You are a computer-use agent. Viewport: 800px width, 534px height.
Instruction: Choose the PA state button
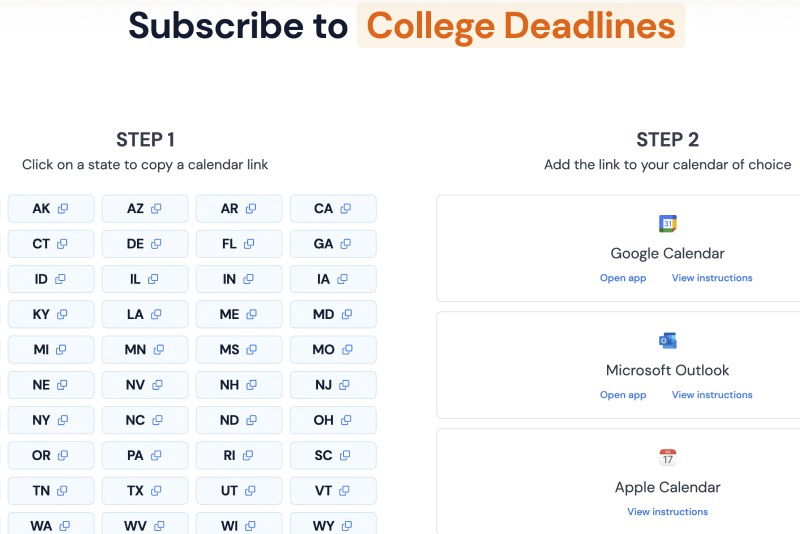pyautogui.click(x=145, y=455)
